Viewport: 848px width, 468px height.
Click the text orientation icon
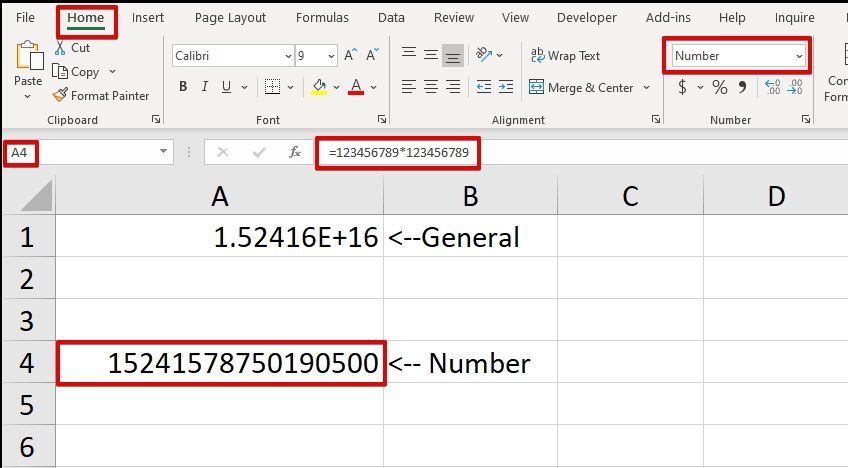(x=483, y=55)
